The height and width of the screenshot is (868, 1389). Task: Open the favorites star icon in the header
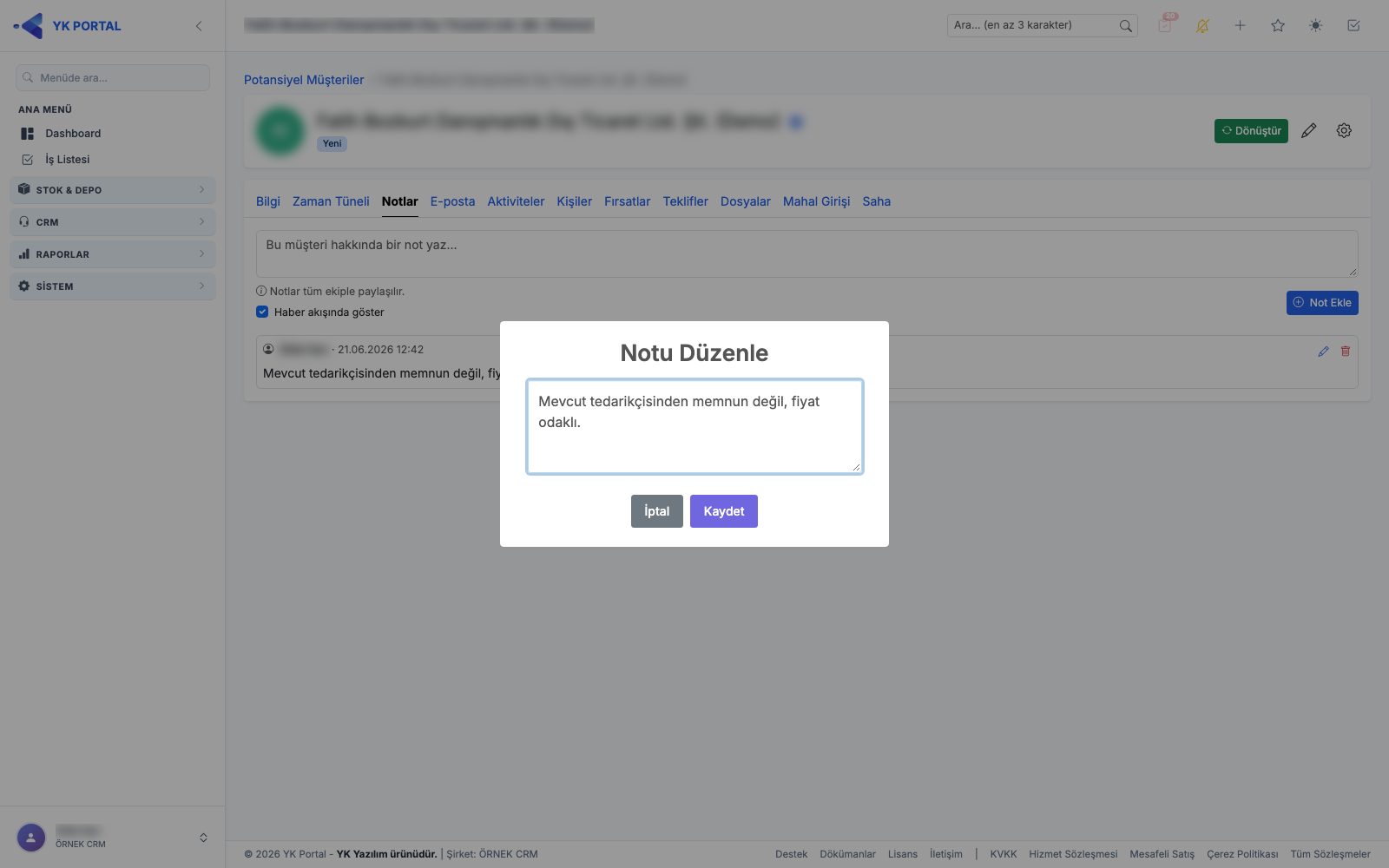[x=1278, y=25]
